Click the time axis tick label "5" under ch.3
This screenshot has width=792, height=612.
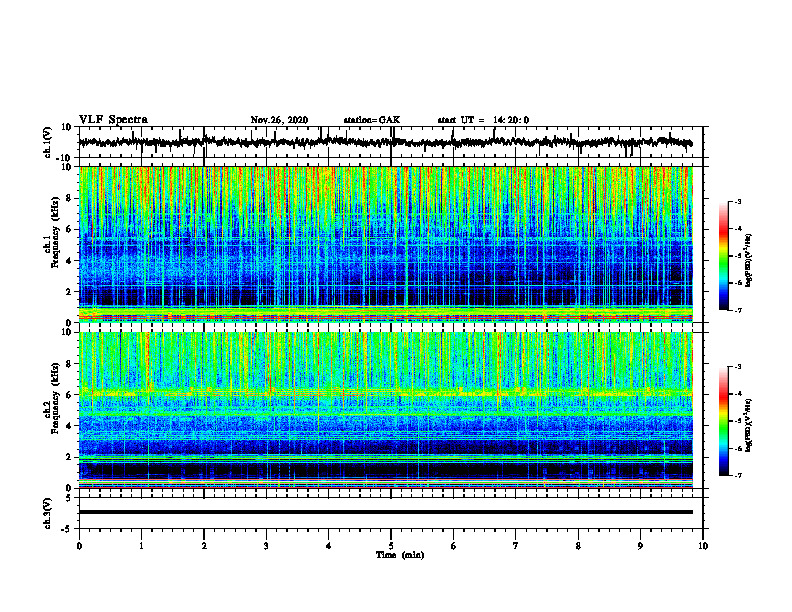(x=391, y=546)
